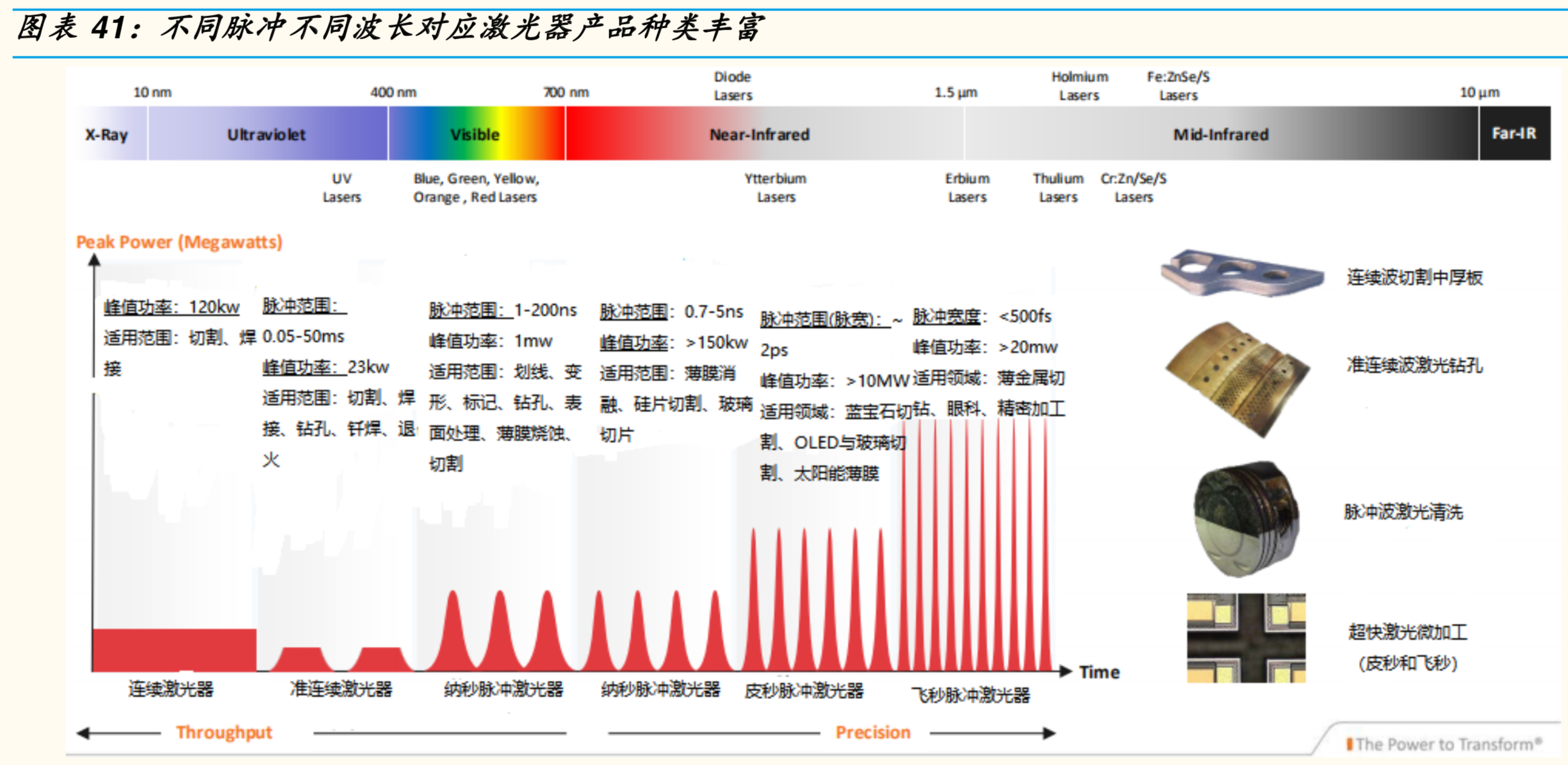
Task: Click the 飞秒脉冲激光器 axis label
Action: (970, 695)
